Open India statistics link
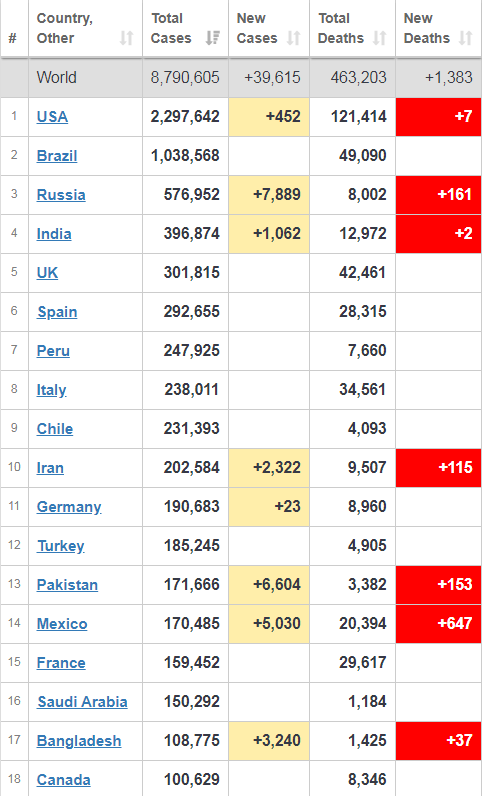Viewport: 482px width, 796px height. click(54, 234)
